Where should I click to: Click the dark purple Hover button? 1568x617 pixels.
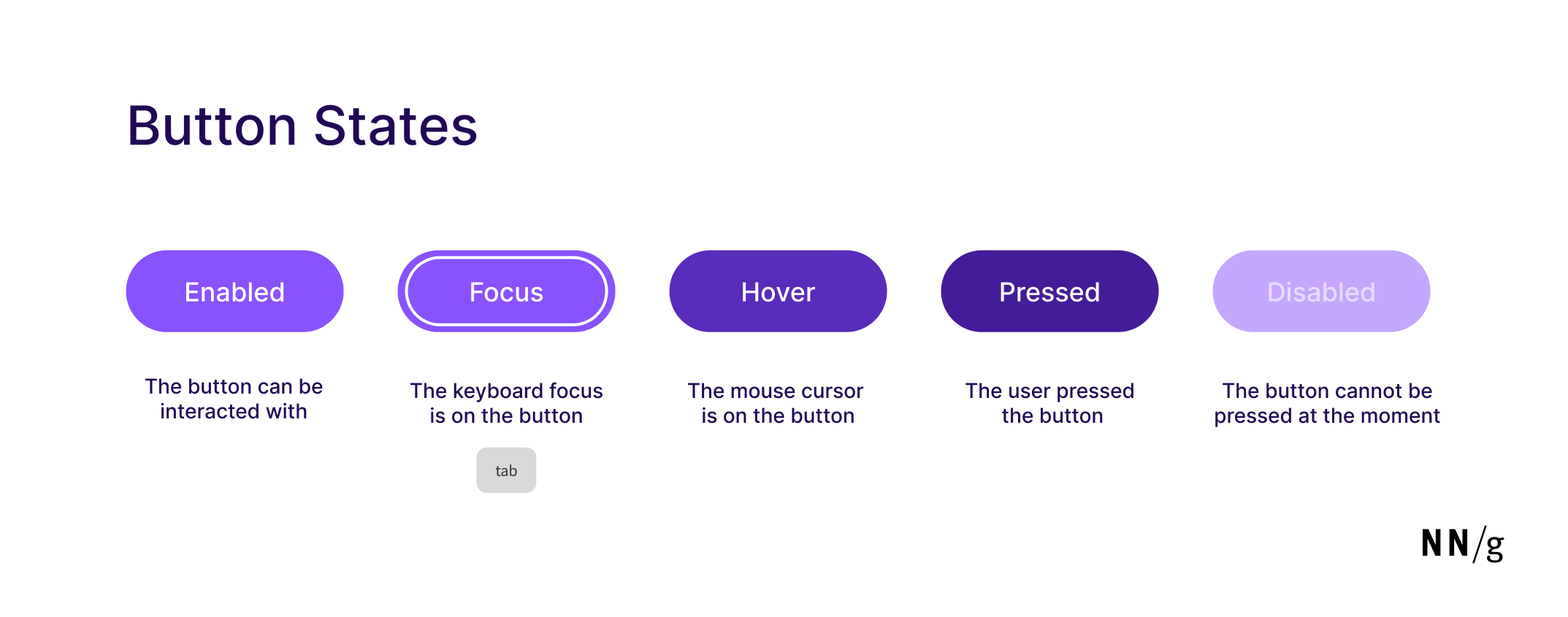[x=778, y=291]
